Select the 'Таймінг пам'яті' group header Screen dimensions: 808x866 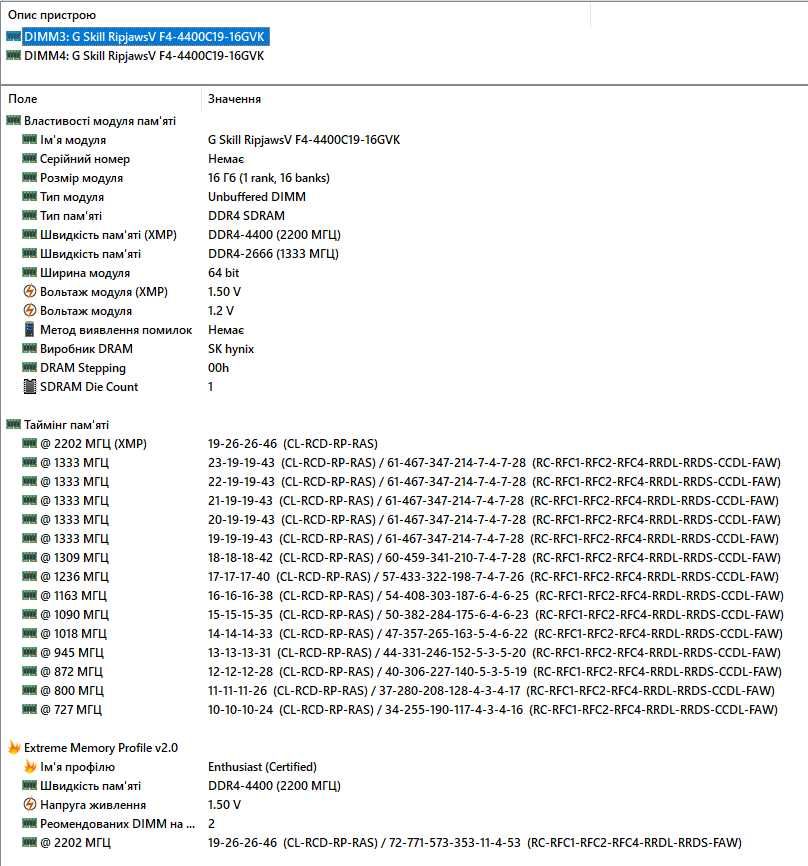coord(66,425)
